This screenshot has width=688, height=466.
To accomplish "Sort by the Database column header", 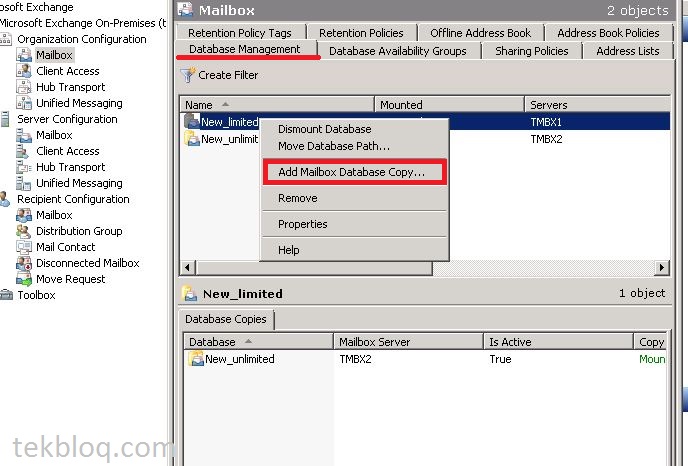I will tap(258, 342).
